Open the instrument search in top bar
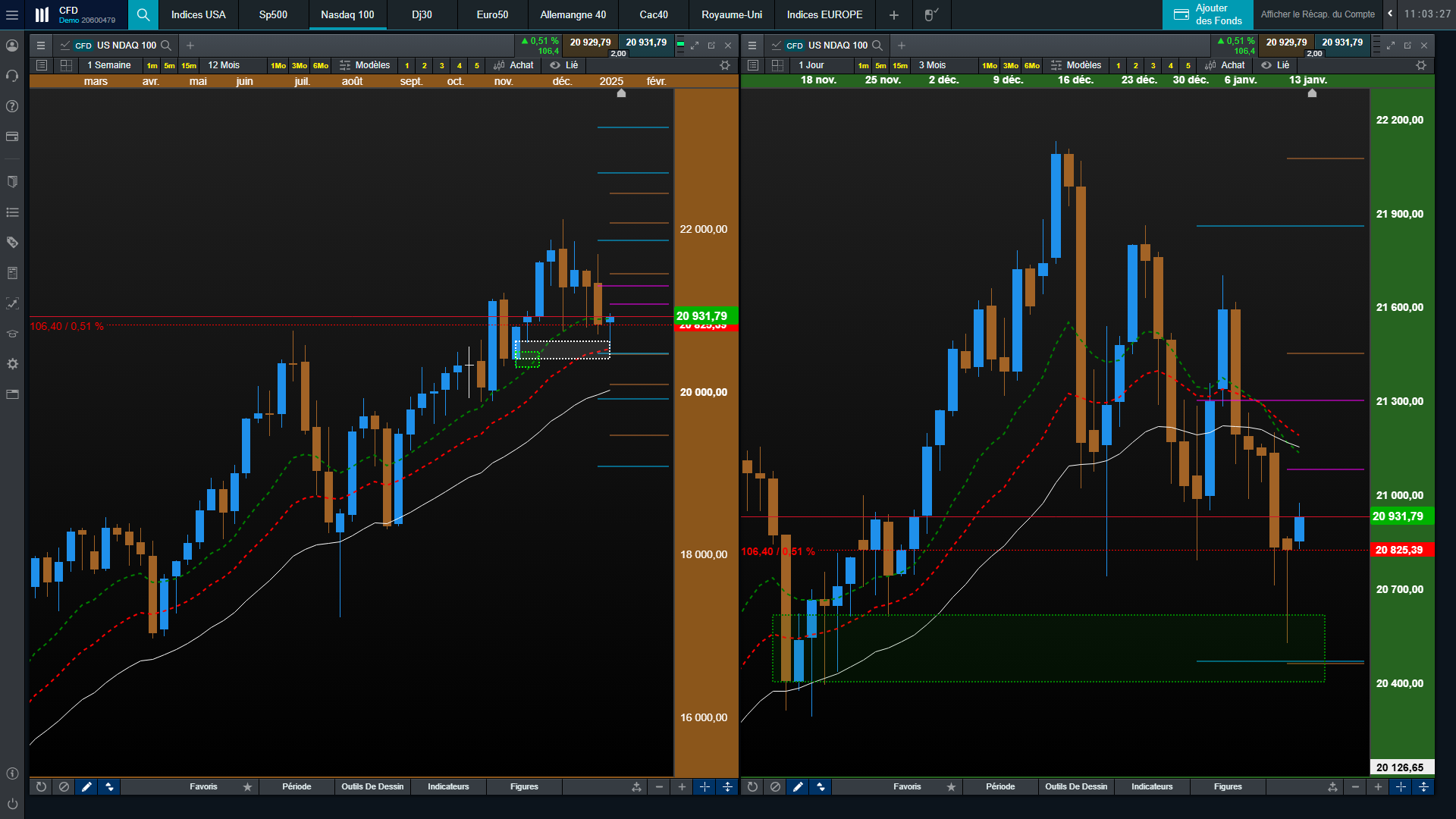This screenshot has width=1456, height=819. click(143, 14)
